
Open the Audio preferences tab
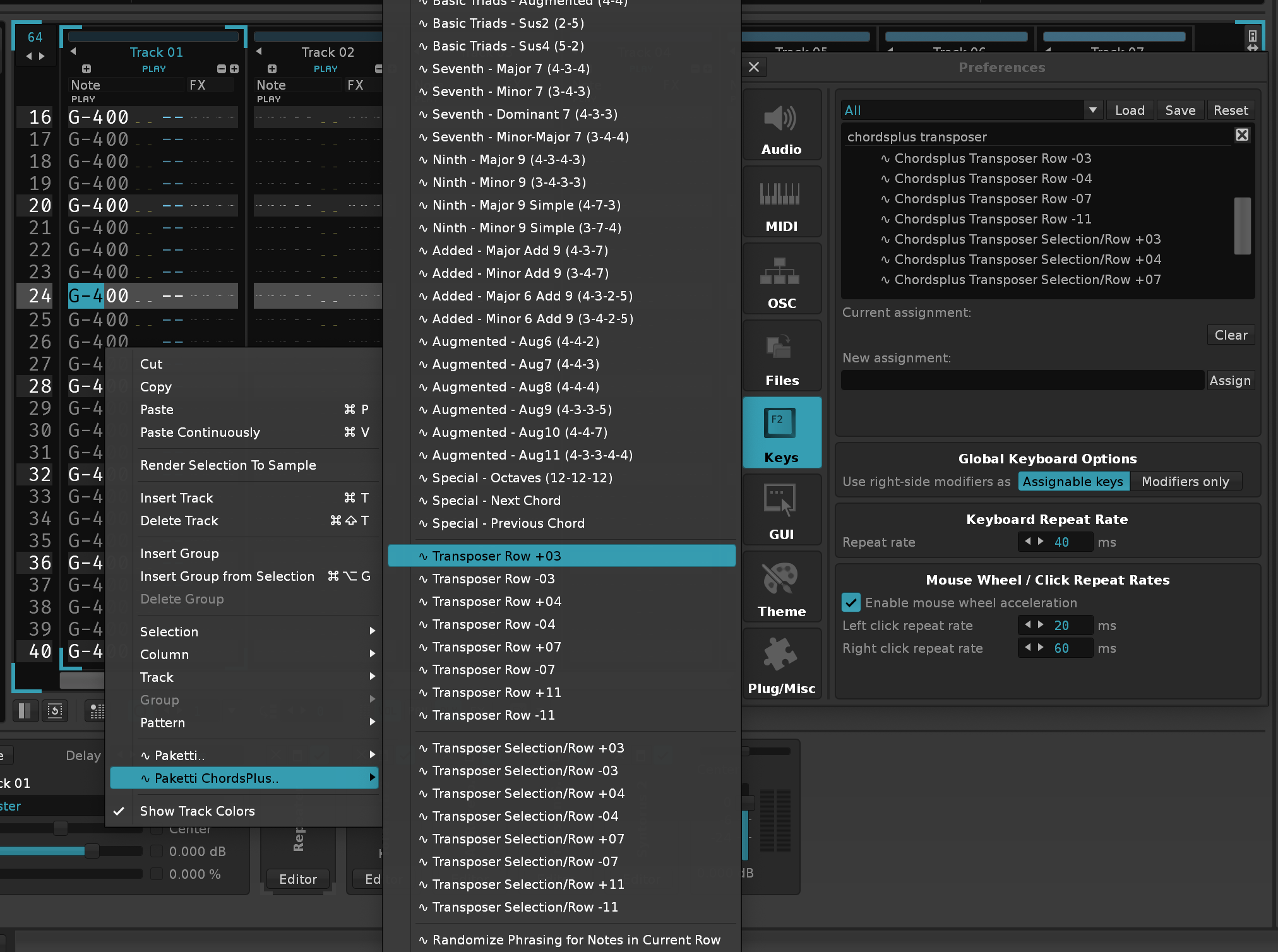tap(781, 125)
